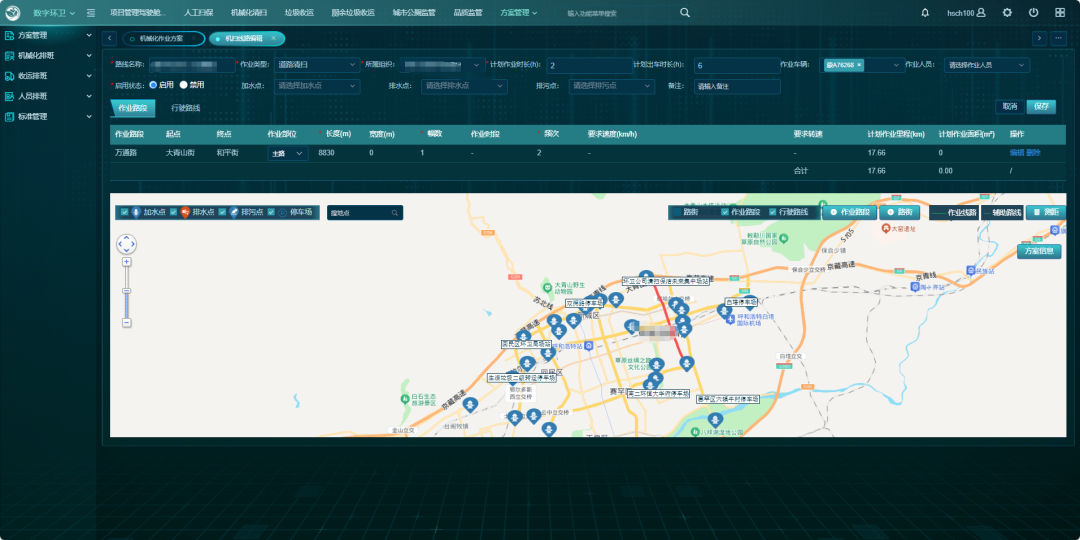The image size is (1080, 540).
Task: Open the 所属组织 dropdown
Action: coord(442,65)
